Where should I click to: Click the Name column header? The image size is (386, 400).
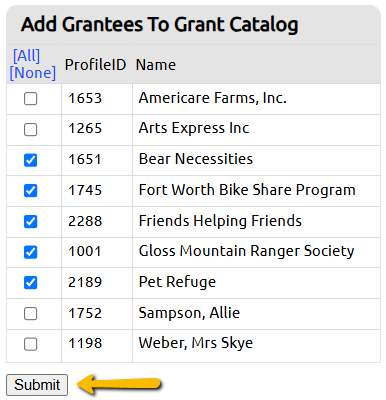pyautogui.click(x=156, y=65)
